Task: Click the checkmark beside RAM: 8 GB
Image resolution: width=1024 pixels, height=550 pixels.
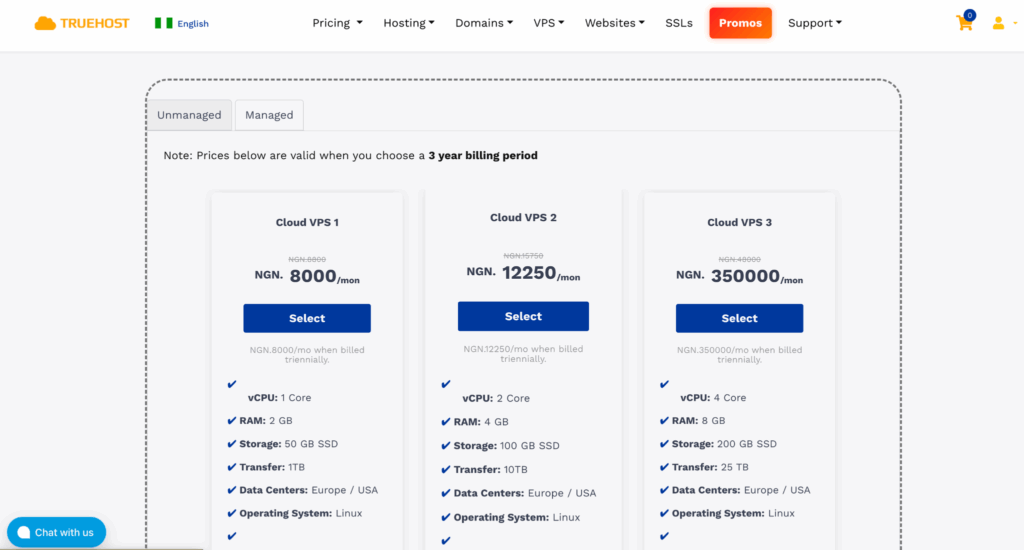Action: tap(664, 421)
